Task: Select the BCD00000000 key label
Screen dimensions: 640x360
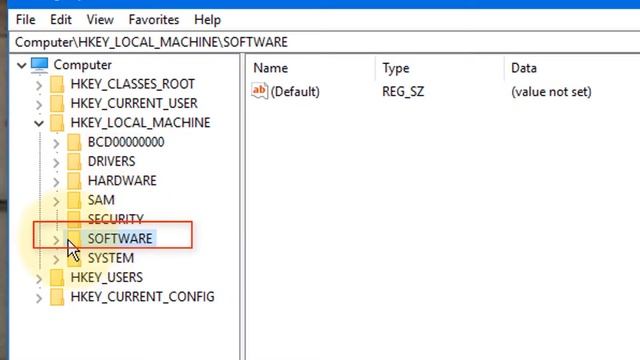Action: pyautogui.click(x=126, y=142)
